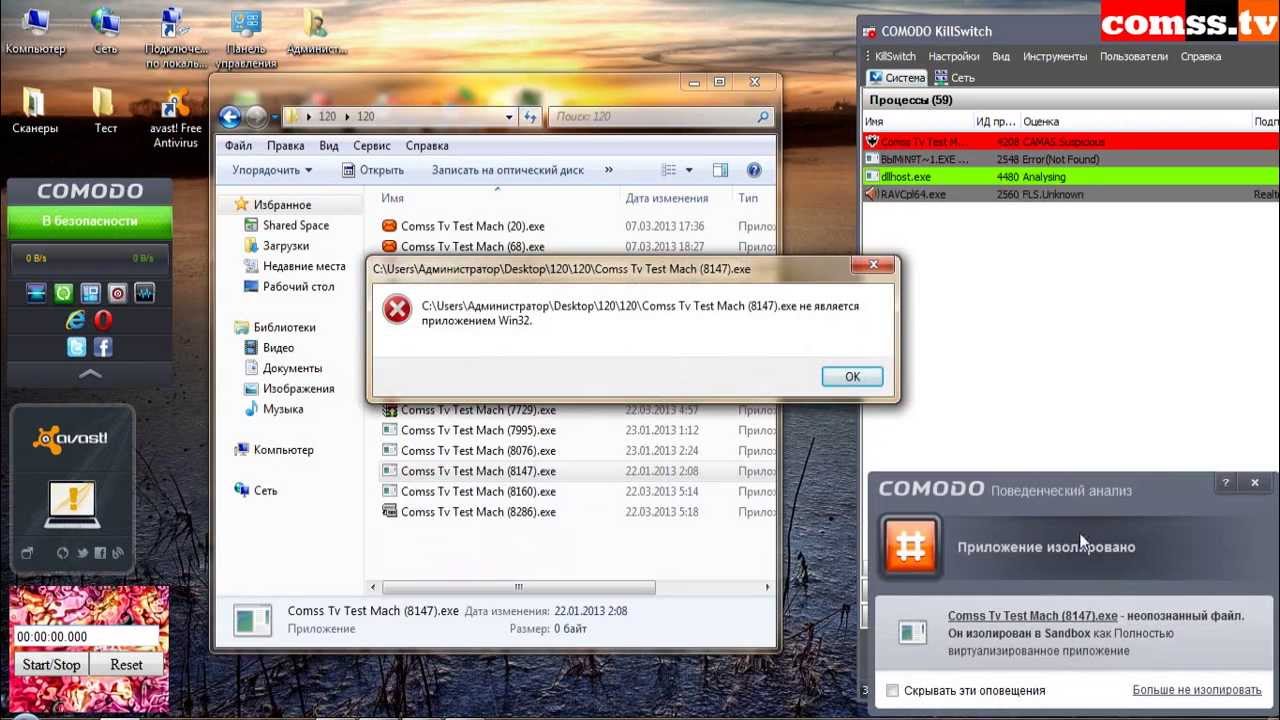Click scan icon in COMODO widget
The width and height of the screenshot is (1280, 720).
[x=36, y=293]
